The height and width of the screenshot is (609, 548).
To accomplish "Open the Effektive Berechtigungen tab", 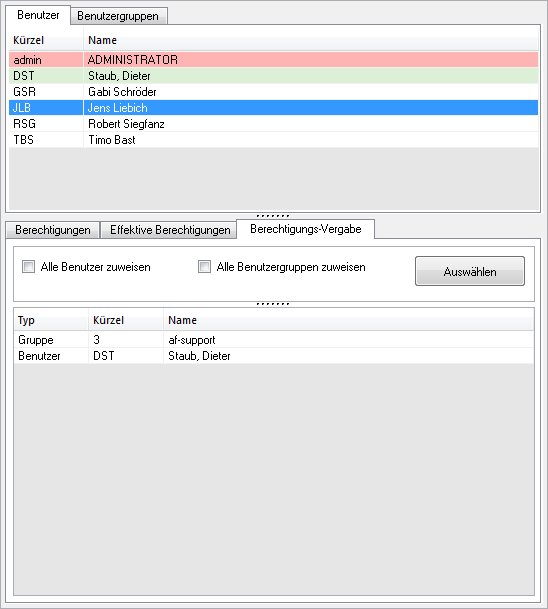I will point(170,230).
